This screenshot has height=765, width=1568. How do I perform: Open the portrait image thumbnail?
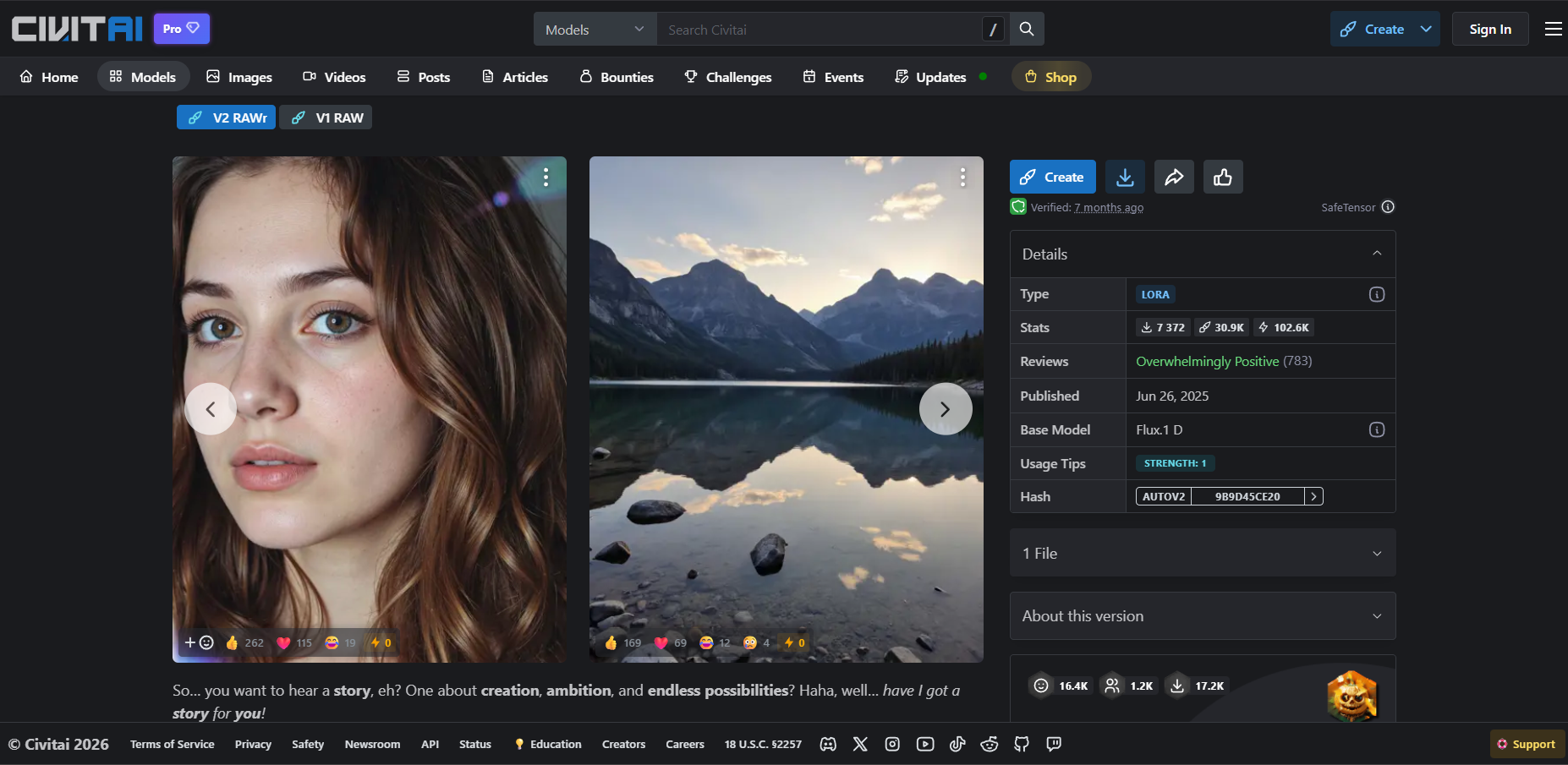(x=370, y=409)
